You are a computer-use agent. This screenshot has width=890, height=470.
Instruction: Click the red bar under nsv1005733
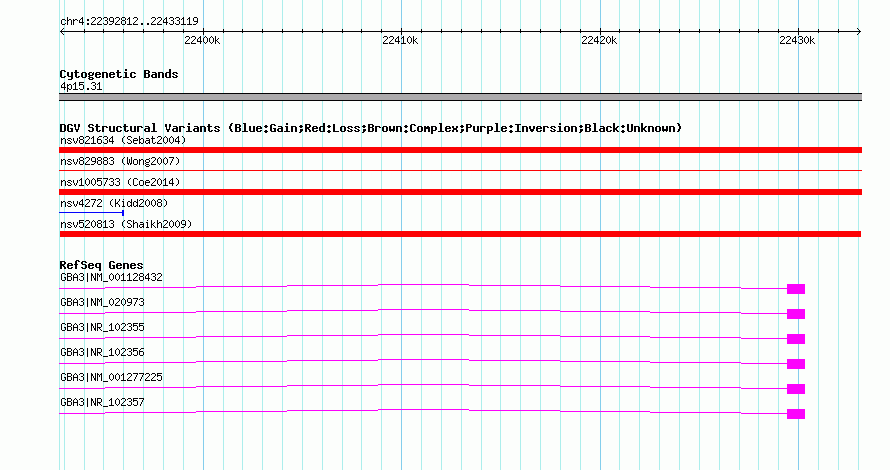460,192
